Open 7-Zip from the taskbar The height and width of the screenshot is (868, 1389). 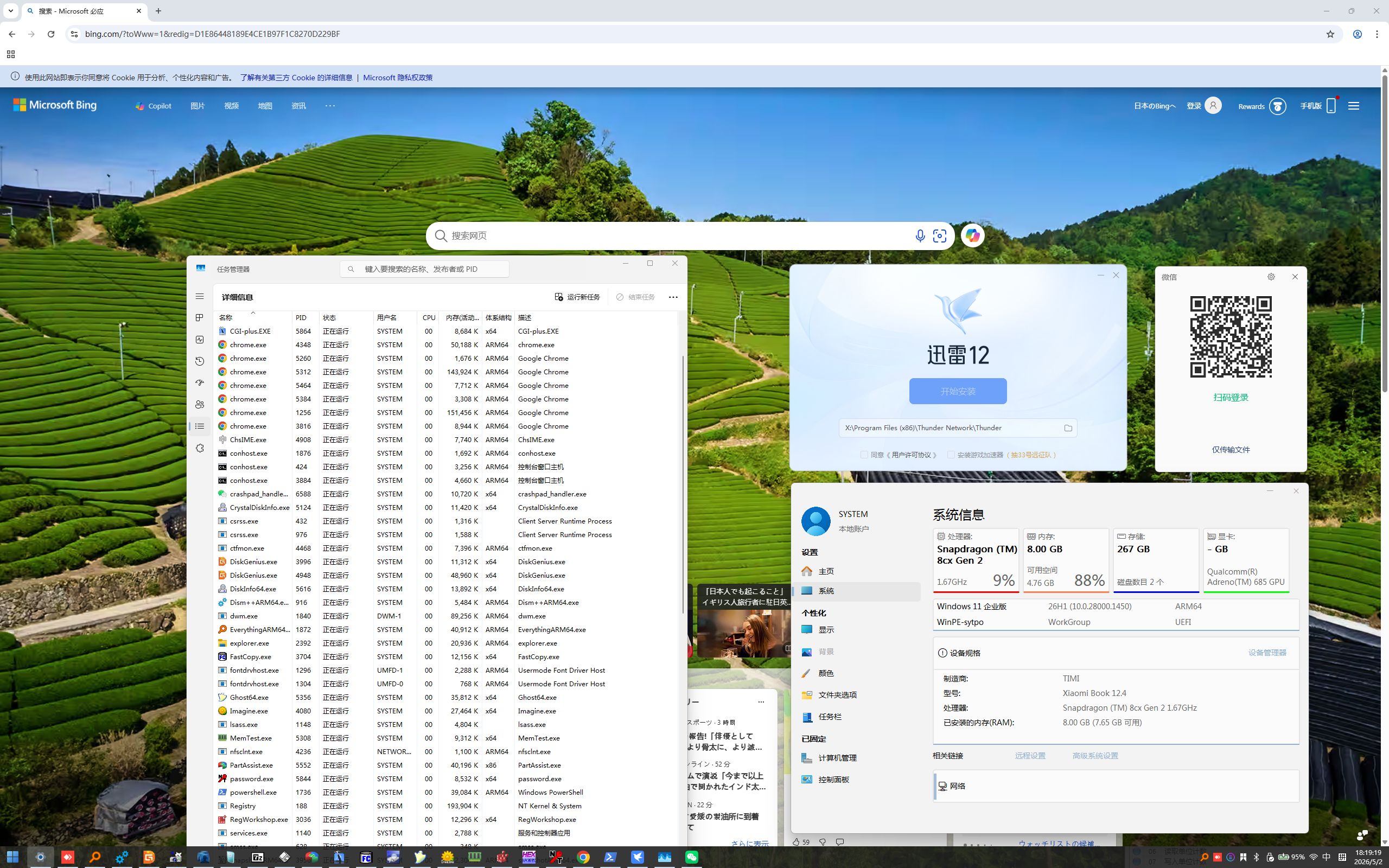(x=258, y=857)
